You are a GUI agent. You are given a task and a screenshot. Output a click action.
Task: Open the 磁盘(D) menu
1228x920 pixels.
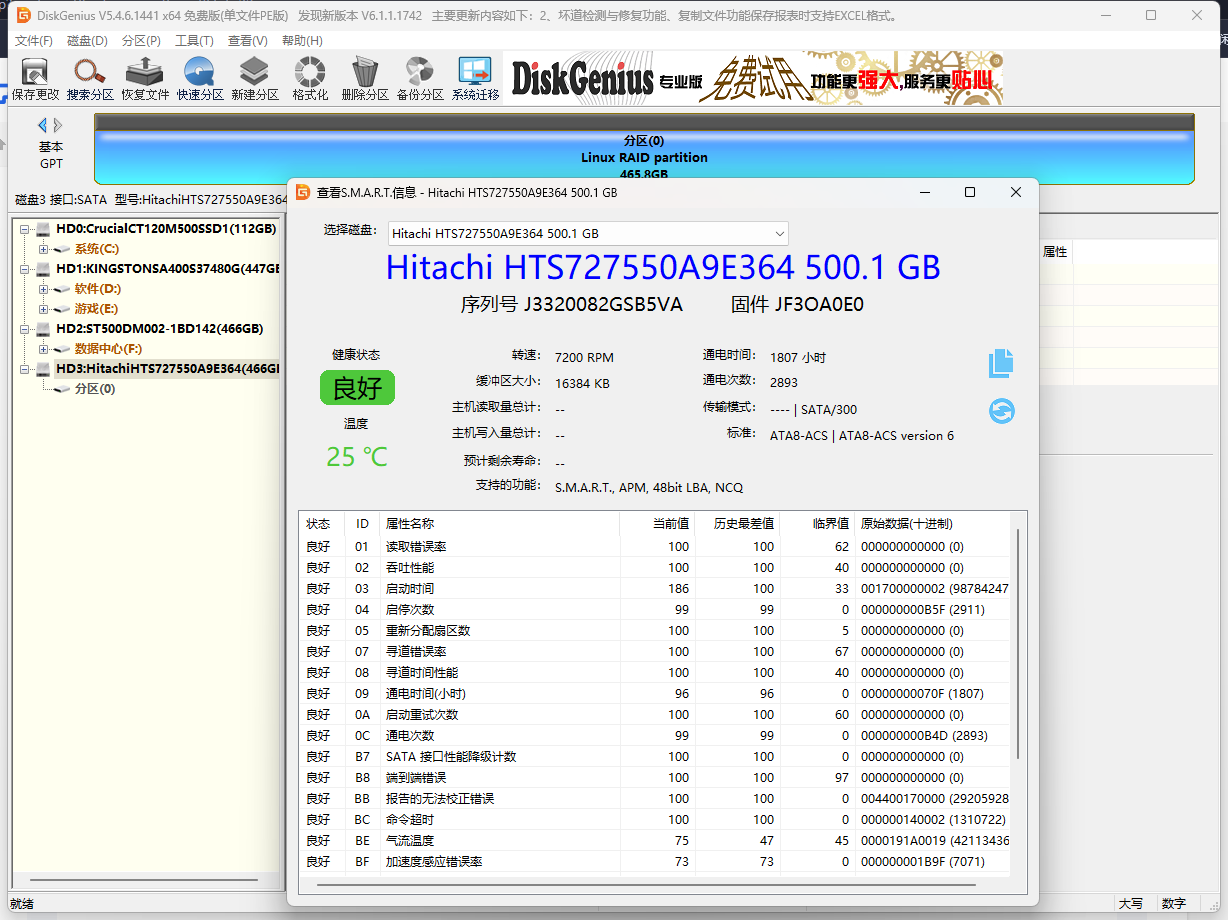87,41
